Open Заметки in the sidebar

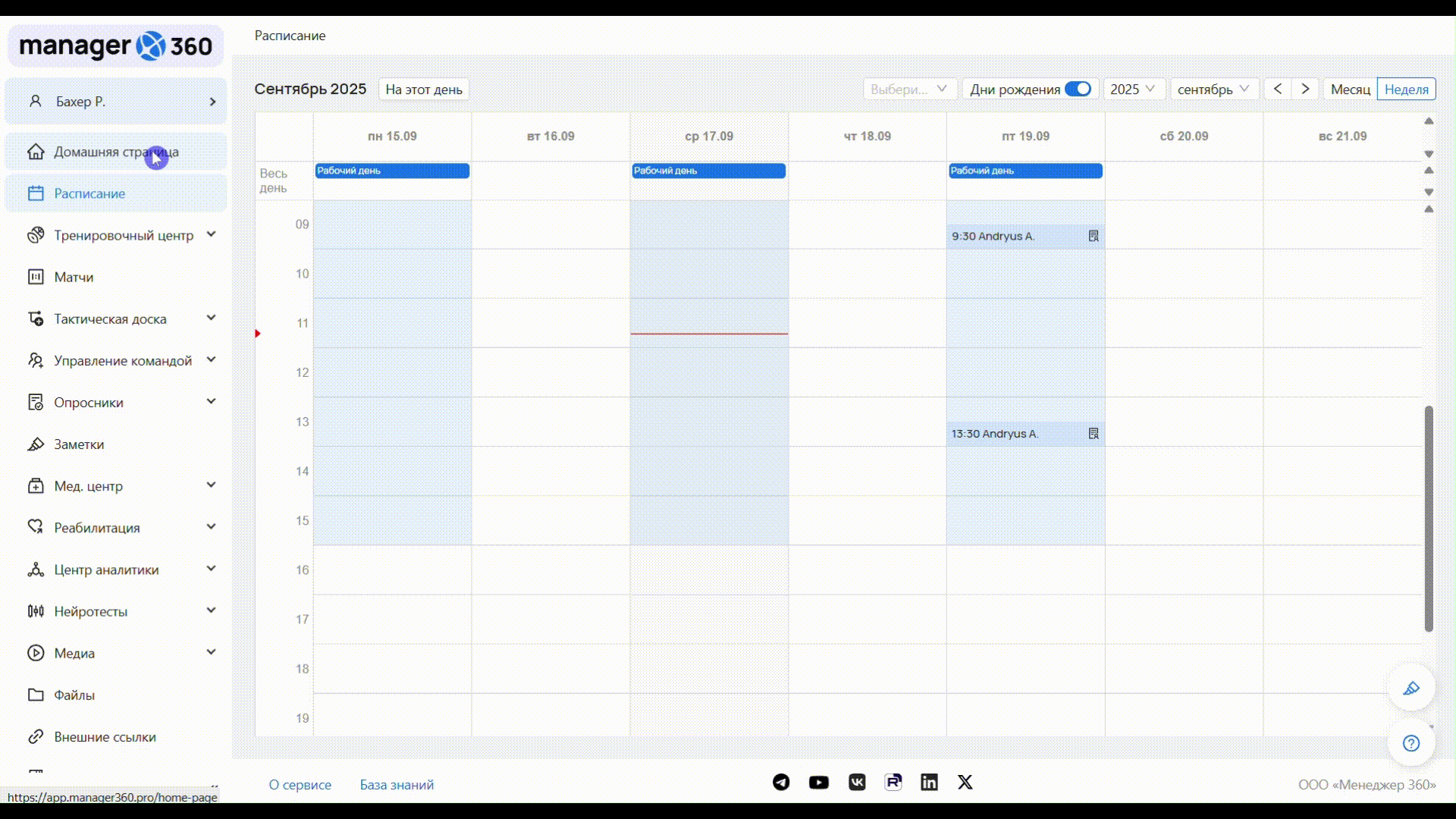pyautogui.click(x=79, y=444)
